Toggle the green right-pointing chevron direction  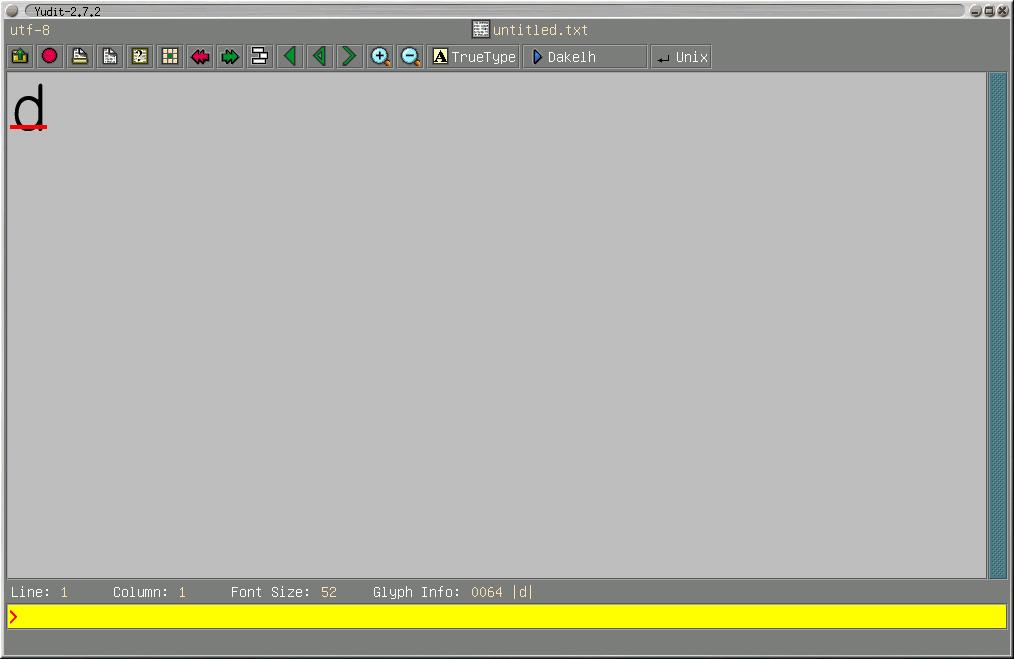[x=349, y=57]
